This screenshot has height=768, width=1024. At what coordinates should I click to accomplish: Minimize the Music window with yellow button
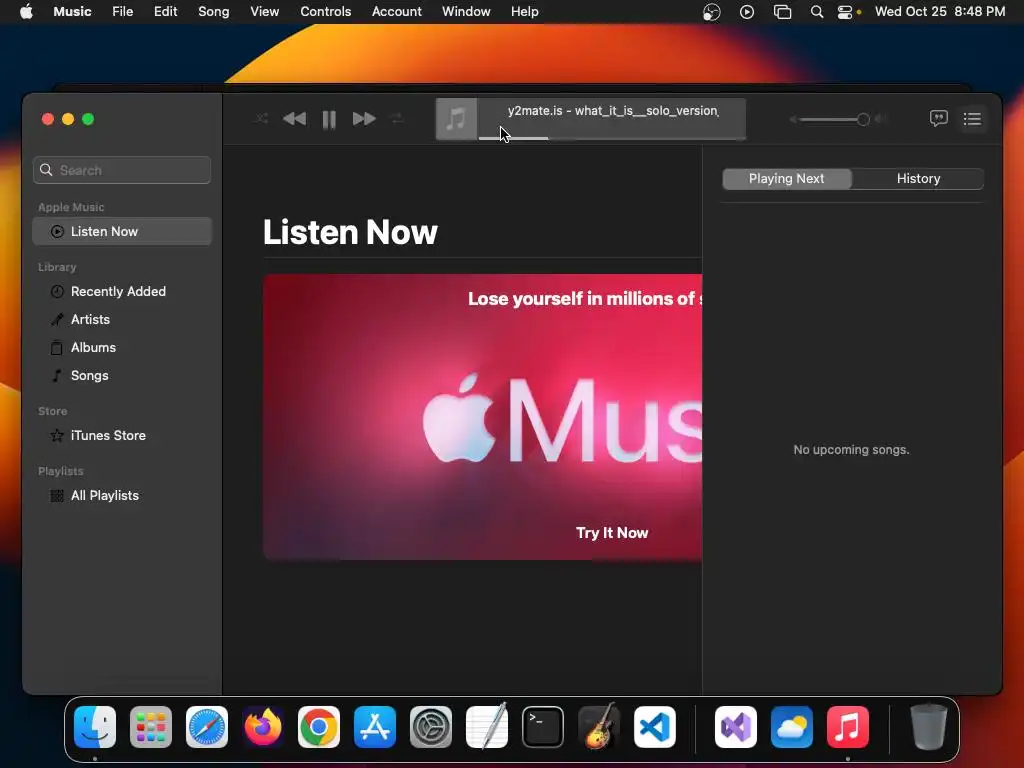point(68,119)
